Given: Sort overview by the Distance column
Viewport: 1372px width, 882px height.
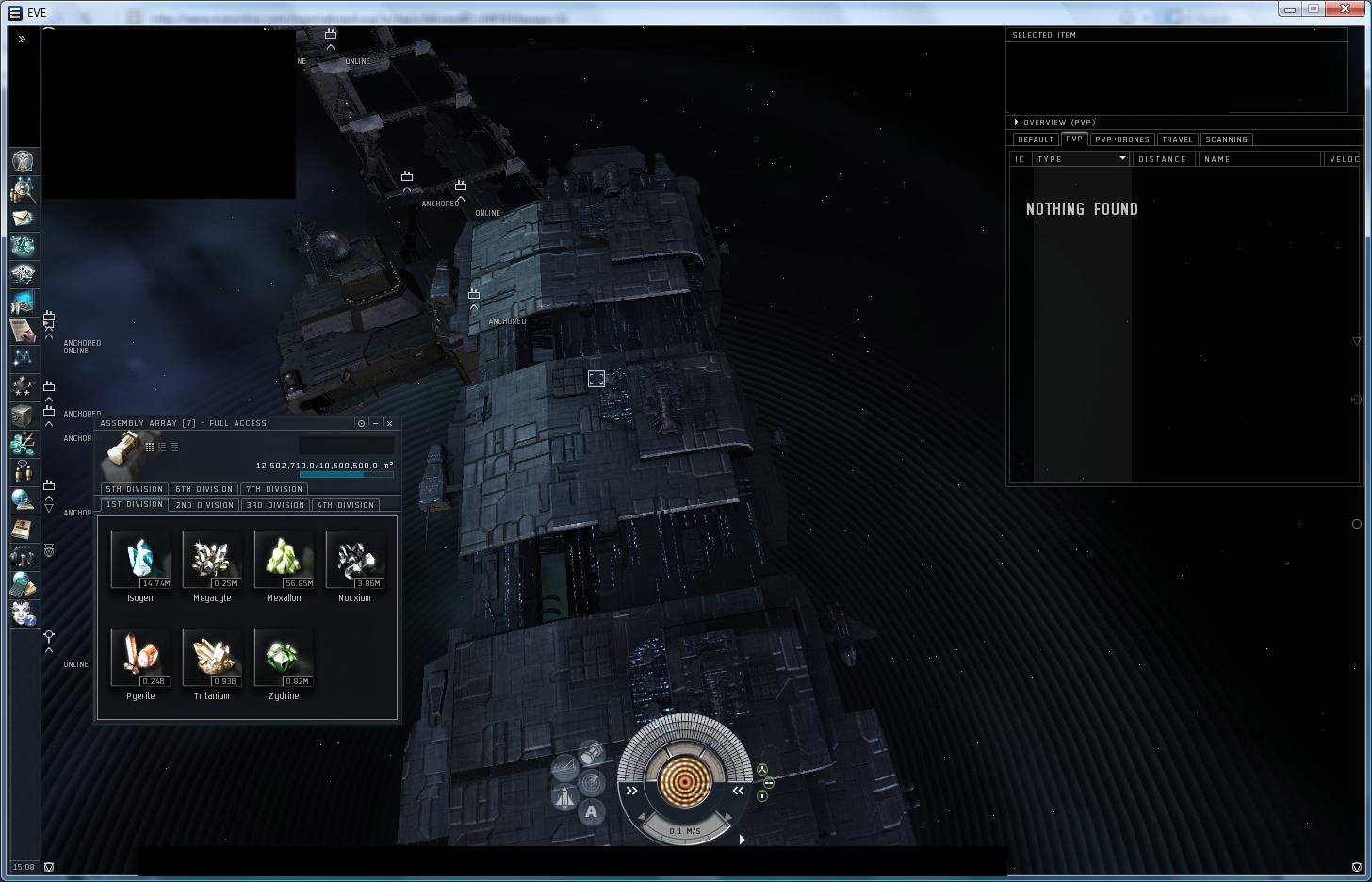Looking at the screenshot, I should point(1164,159).
